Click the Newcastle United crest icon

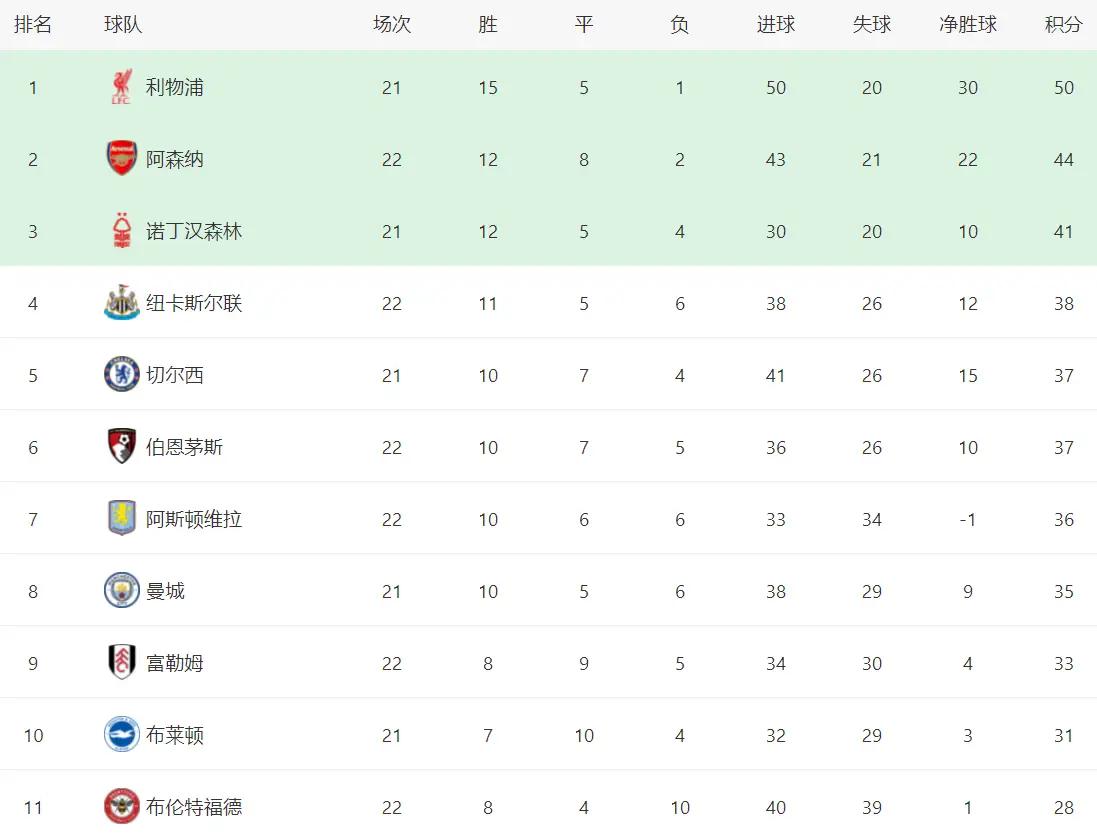121,303
